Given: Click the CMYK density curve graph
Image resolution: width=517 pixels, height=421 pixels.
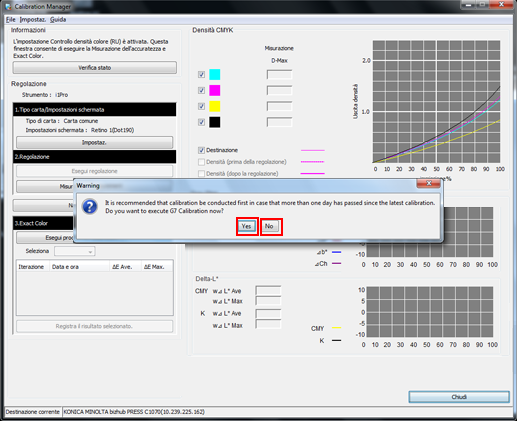Looking at the screenshot, I should coord(436,102).
